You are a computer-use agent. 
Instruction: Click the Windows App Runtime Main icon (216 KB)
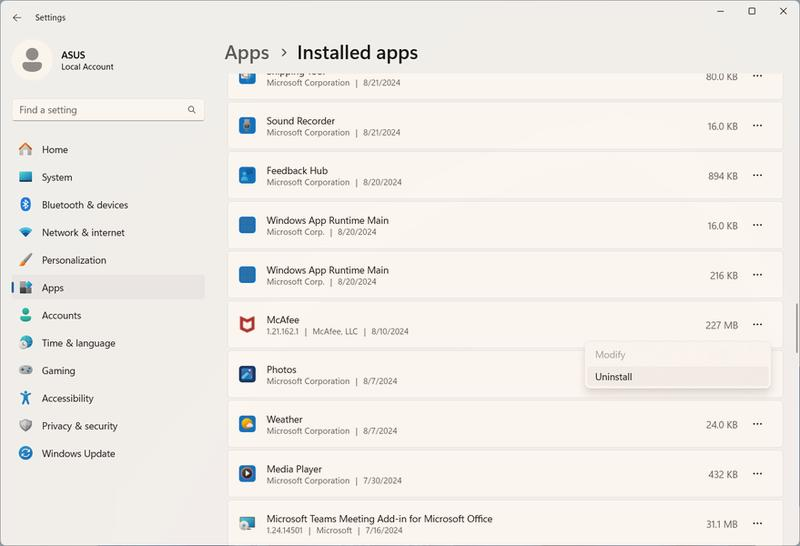pyautogui.click(x=247, y=275)
